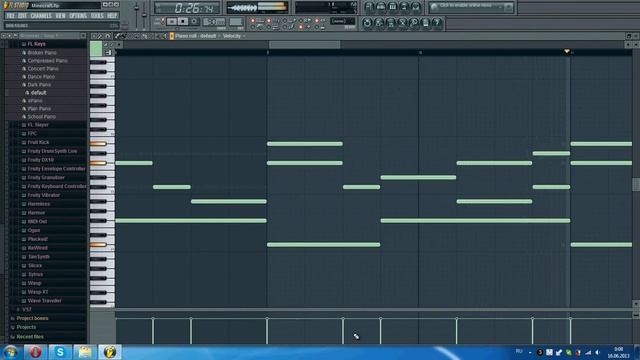Click the magnet snap icon in piano roll
640x360 pixels.
click(108, 36)
